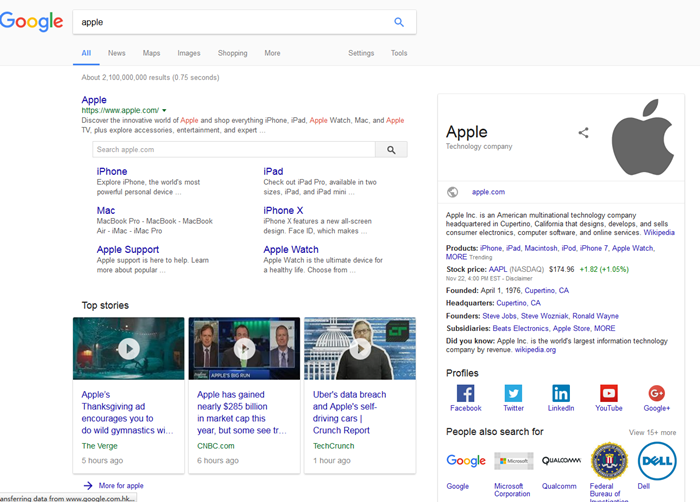Select Dell logo in People also search
This screenshot has height=502, width=700.
click(657, 461)
